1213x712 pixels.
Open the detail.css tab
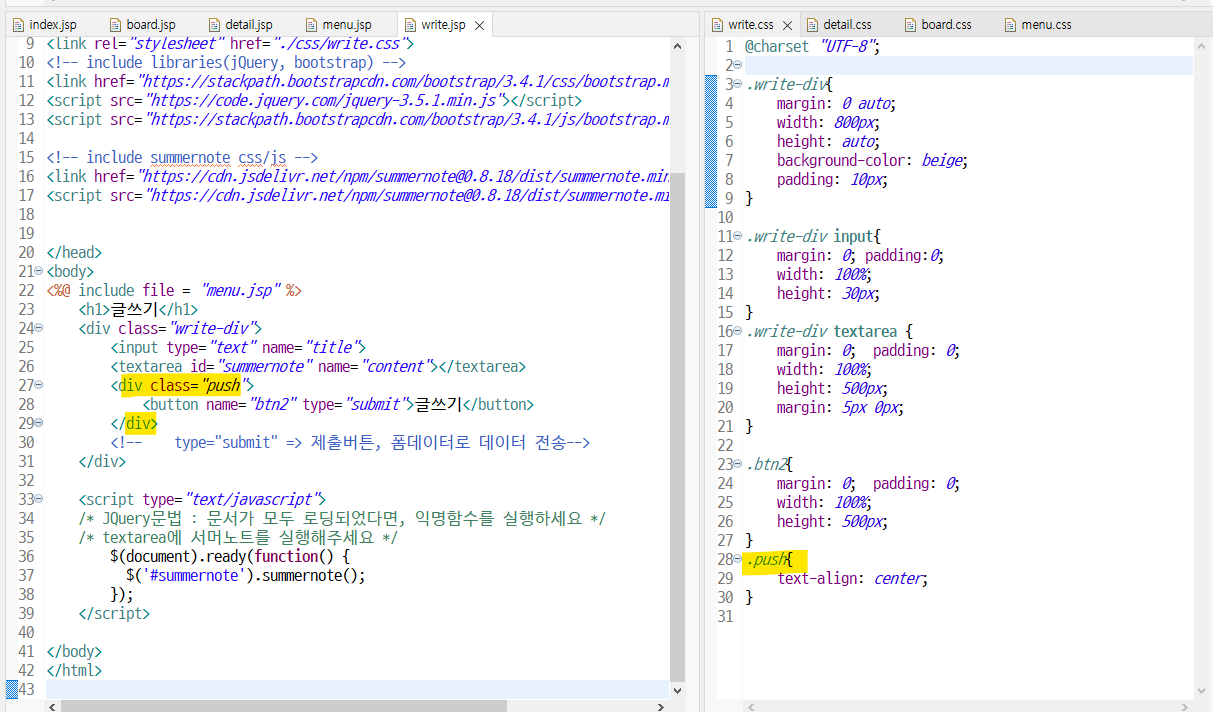tap(840, 24)
